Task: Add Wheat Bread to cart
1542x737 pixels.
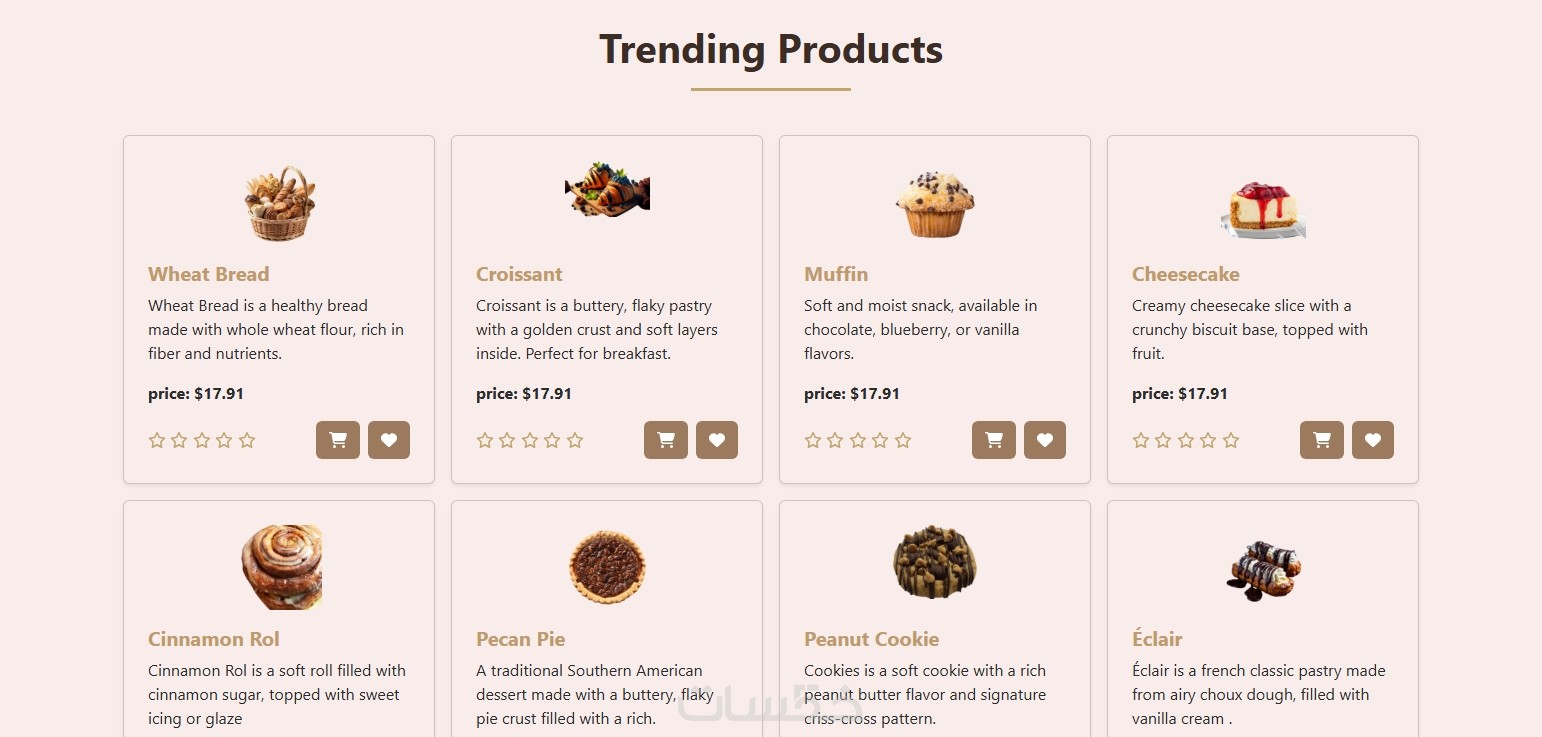Action: coord(338,440)
